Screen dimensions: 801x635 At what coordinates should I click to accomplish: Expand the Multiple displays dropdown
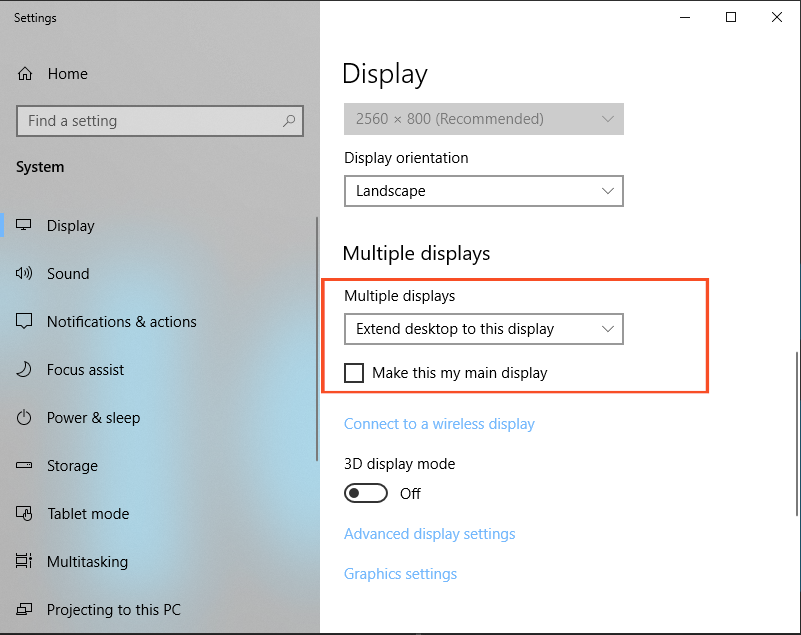pyautogui.click(x=483, y=329)
